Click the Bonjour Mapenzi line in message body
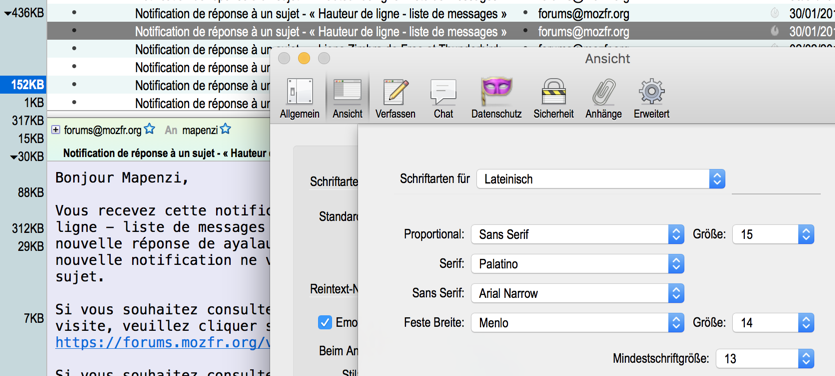 (122, 177)
